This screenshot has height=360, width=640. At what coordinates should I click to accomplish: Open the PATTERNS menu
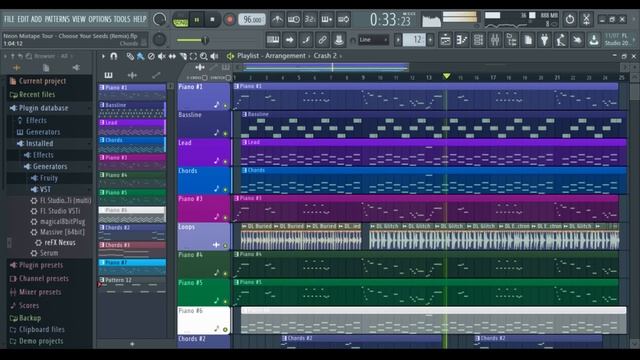click(x=57, y=19)
